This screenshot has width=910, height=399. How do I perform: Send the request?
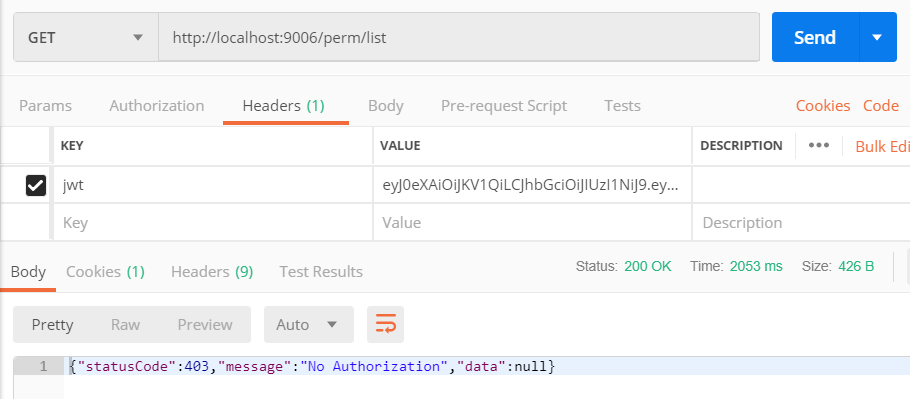click(x=815, y=38)
